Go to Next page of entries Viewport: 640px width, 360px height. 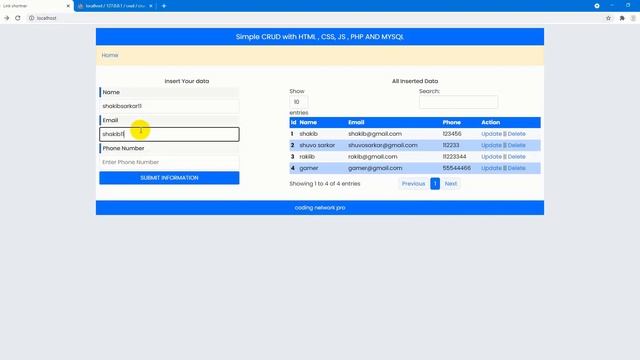pyautogui.click(x=451, y=184)
